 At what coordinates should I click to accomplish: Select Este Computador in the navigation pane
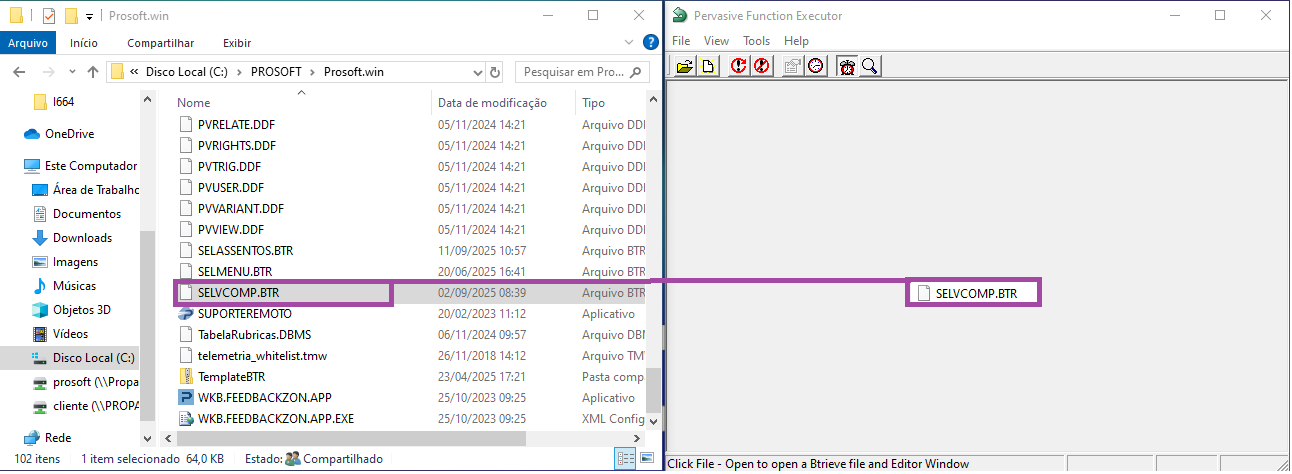tap(90, 166)
